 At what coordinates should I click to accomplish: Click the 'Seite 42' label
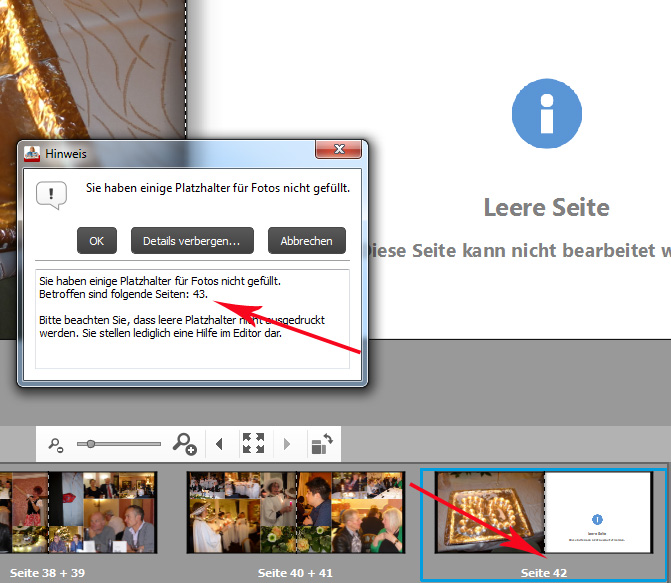543,573
